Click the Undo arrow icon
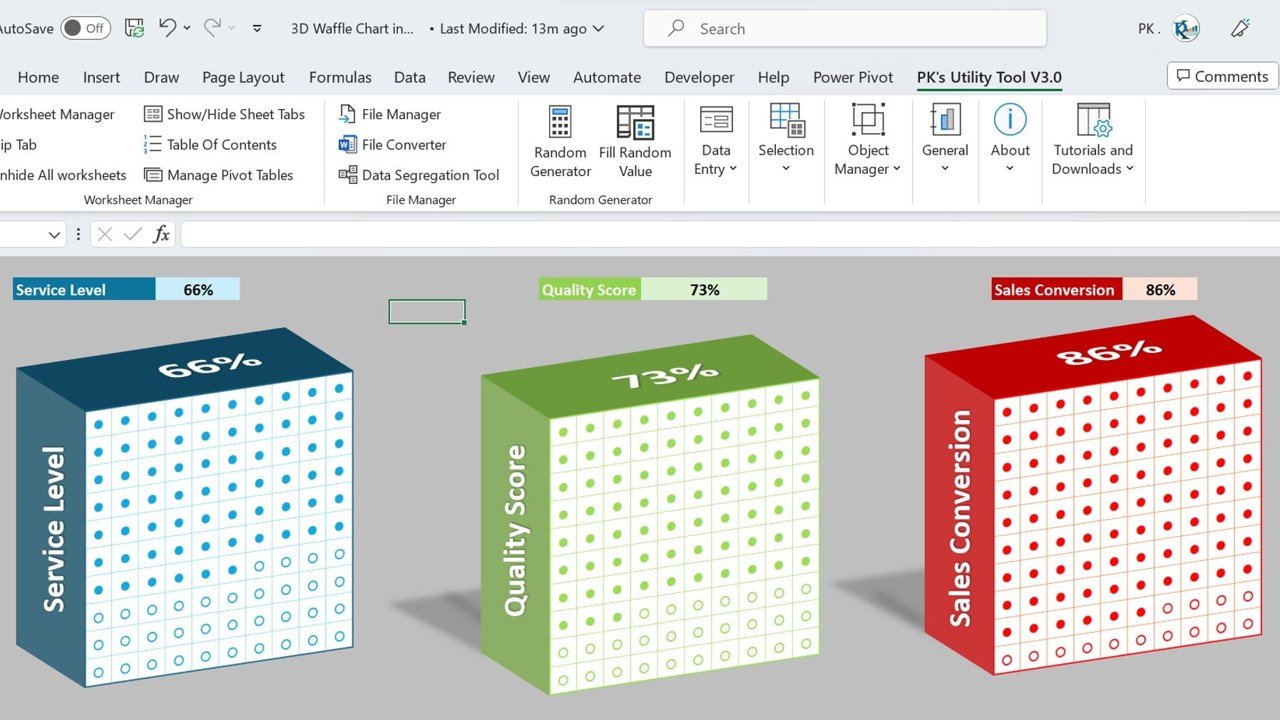Image resolution: width=1280 pixels, height=720 pixels. [x=167, y=28]
